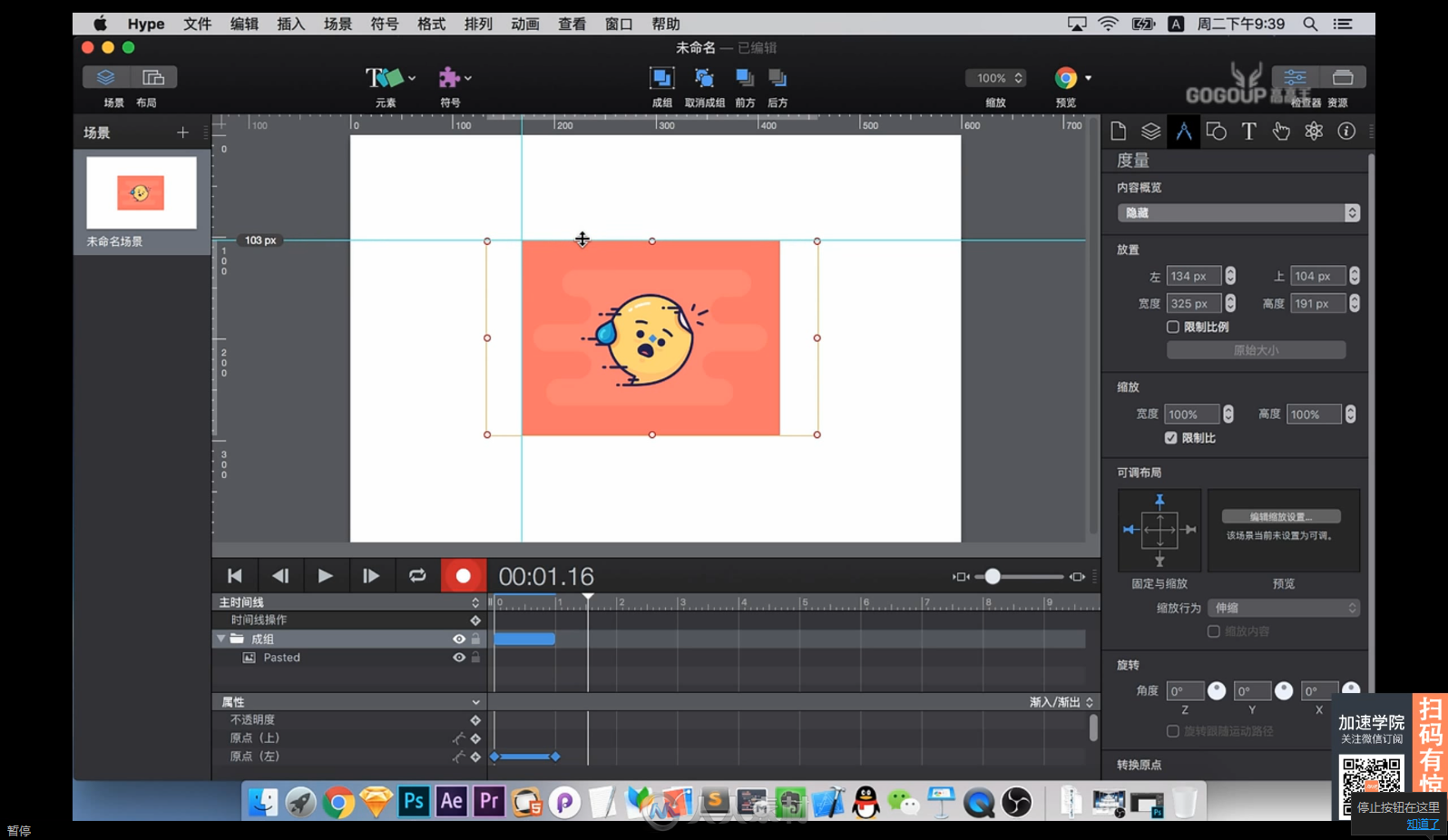Open the 缩放行为 伸缩 dropdown

tap(1284, 608)
